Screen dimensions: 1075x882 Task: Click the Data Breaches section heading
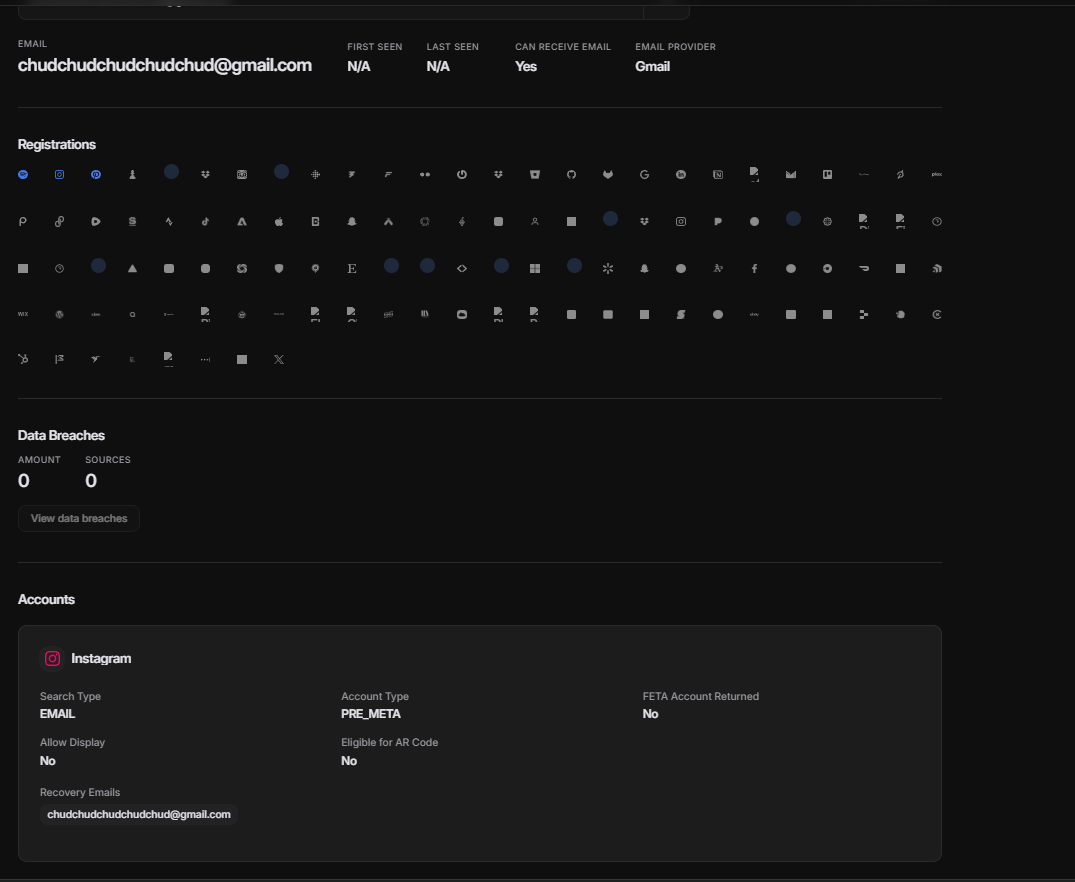tap(61, 436)
